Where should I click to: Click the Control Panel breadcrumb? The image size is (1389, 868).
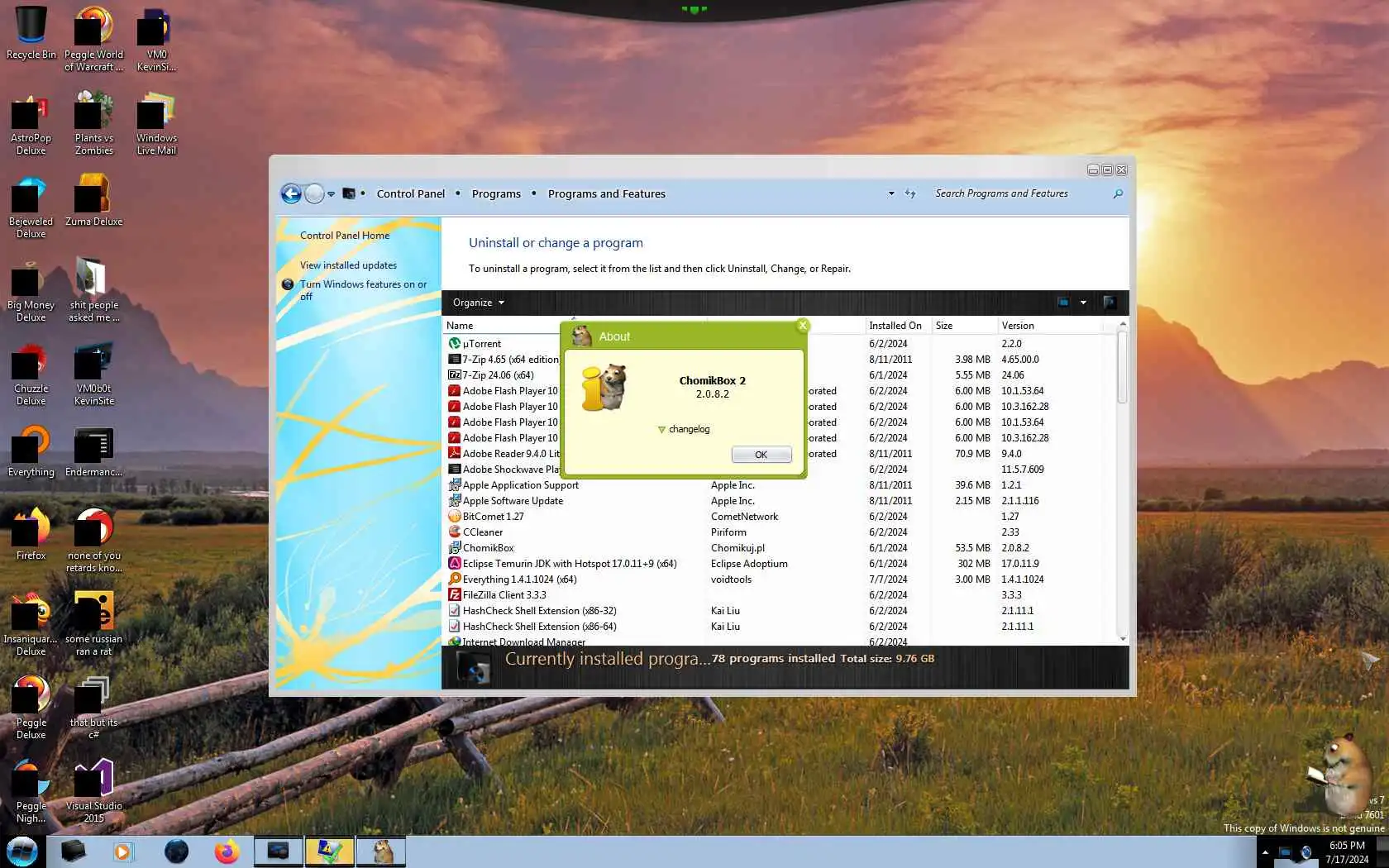411,193
